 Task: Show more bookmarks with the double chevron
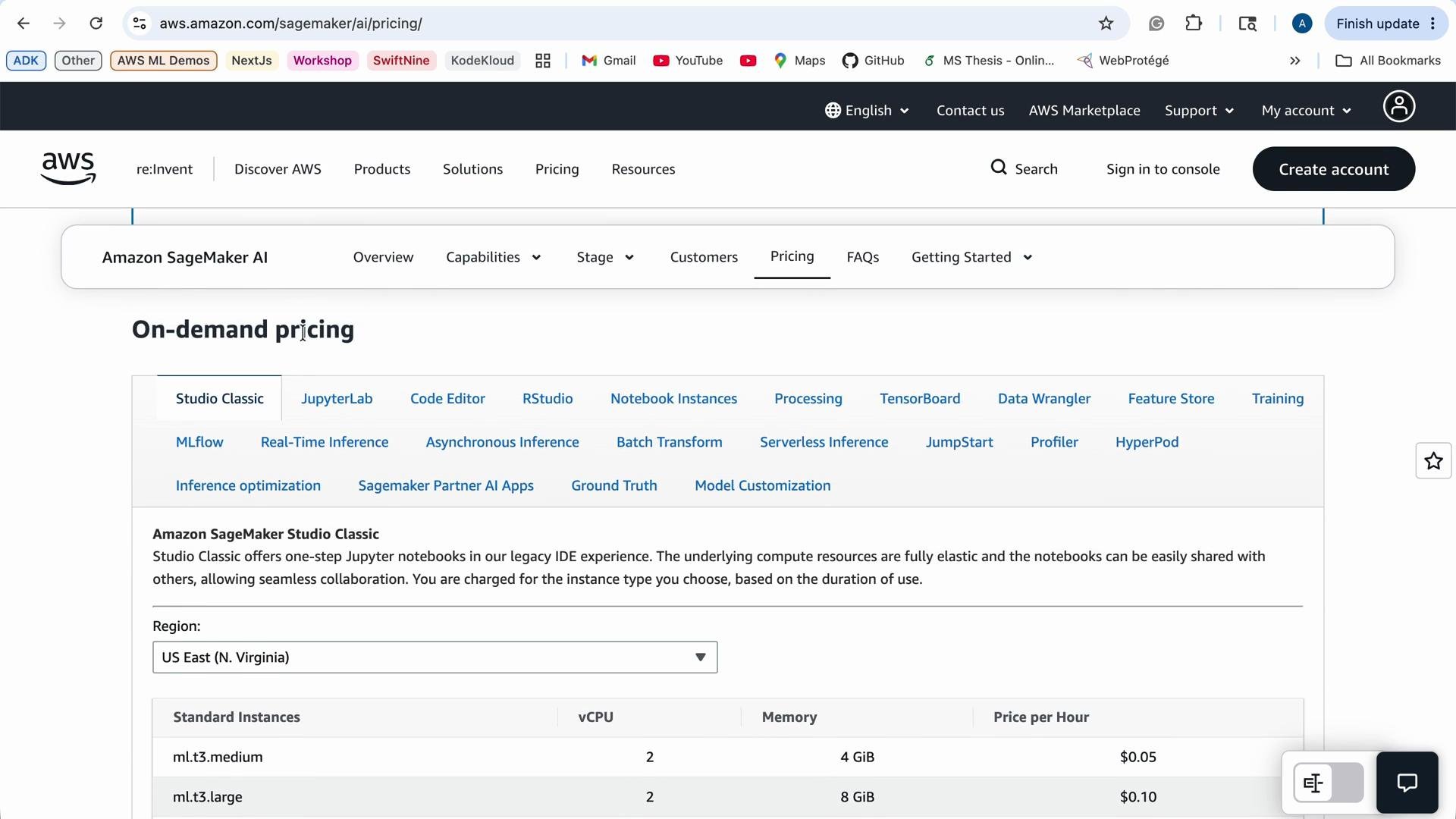click(x=1295, y=61)
